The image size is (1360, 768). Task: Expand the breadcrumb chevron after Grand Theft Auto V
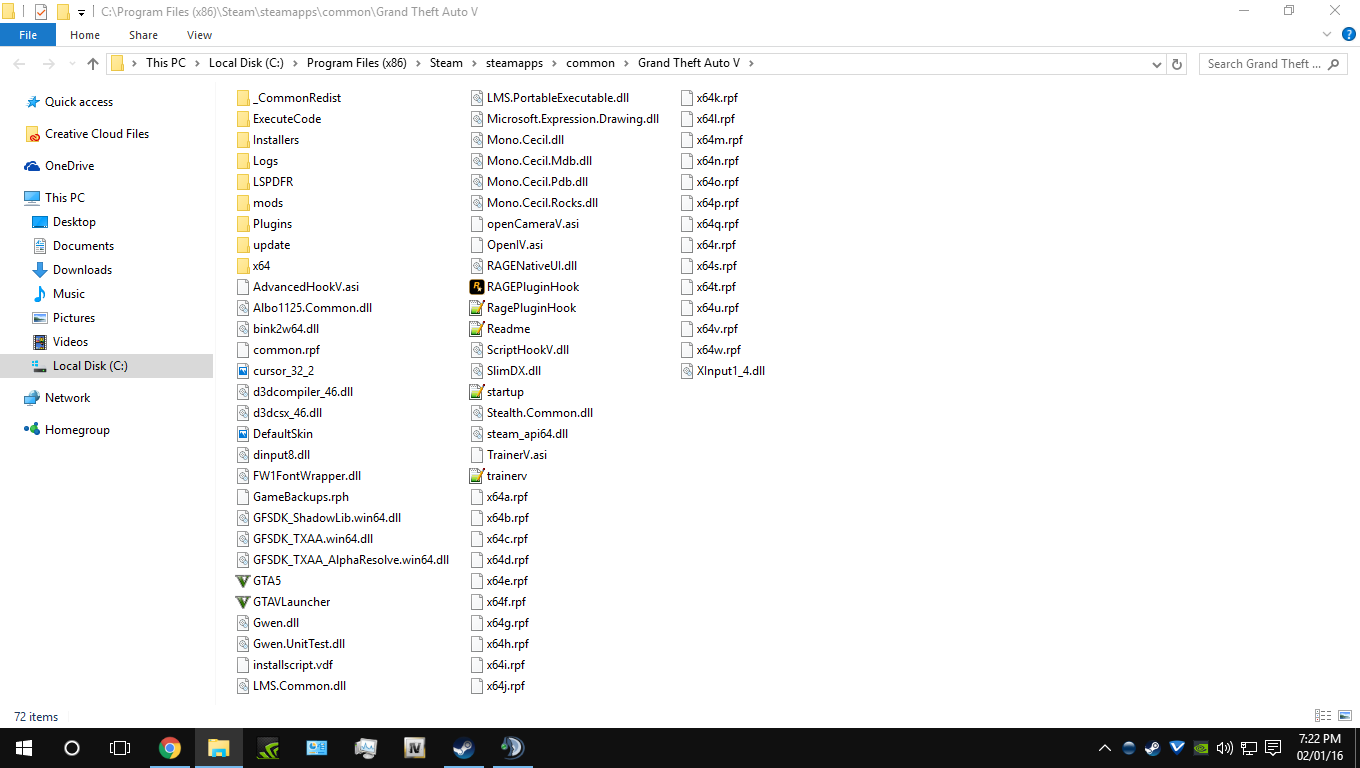(x=751, y=63)
